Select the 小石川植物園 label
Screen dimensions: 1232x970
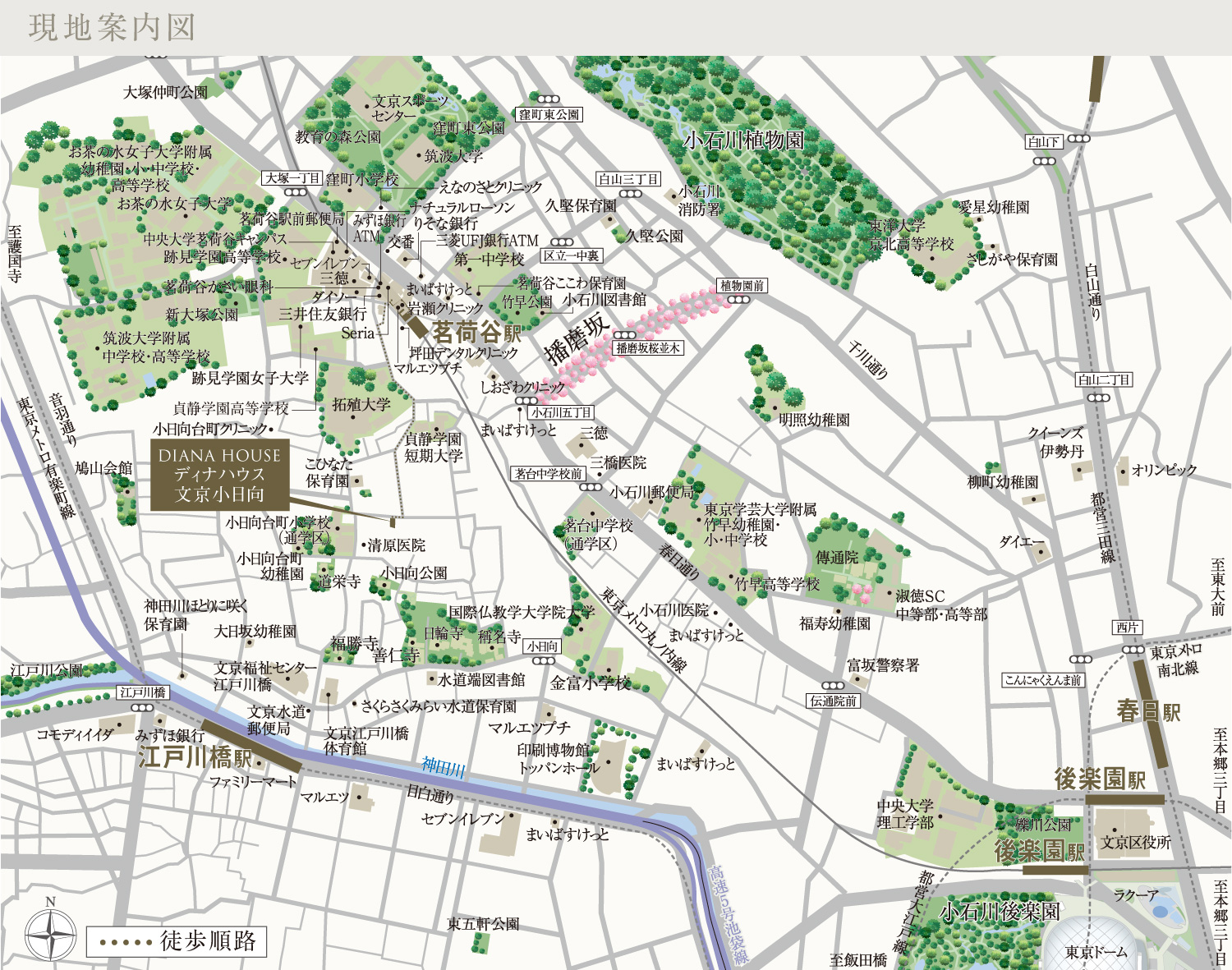click(x=743, y=140)
